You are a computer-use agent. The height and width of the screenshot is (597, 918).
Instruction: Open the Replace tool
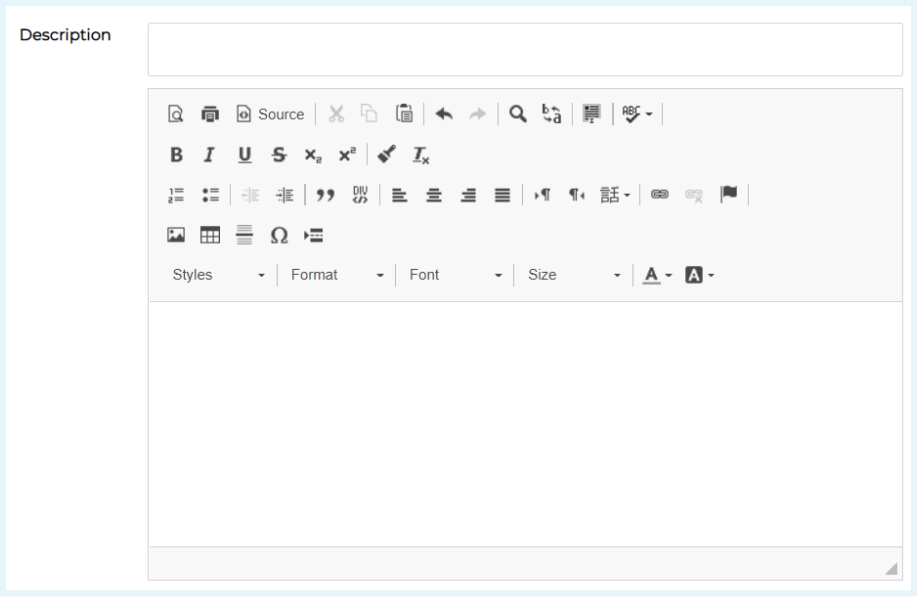[x=552, y=114]
